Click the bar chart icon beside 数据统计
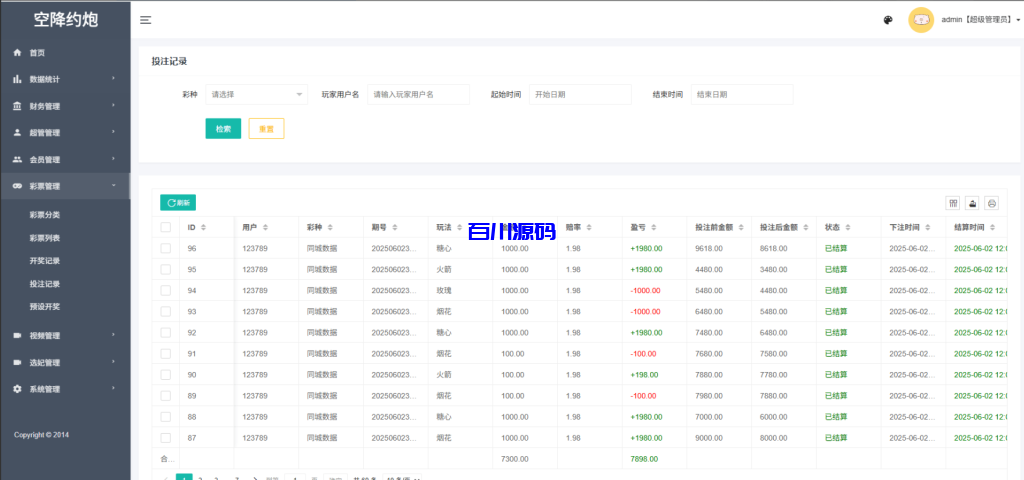Image resolution: width=1024 pixels, height=480 pixels. [18, 79]
